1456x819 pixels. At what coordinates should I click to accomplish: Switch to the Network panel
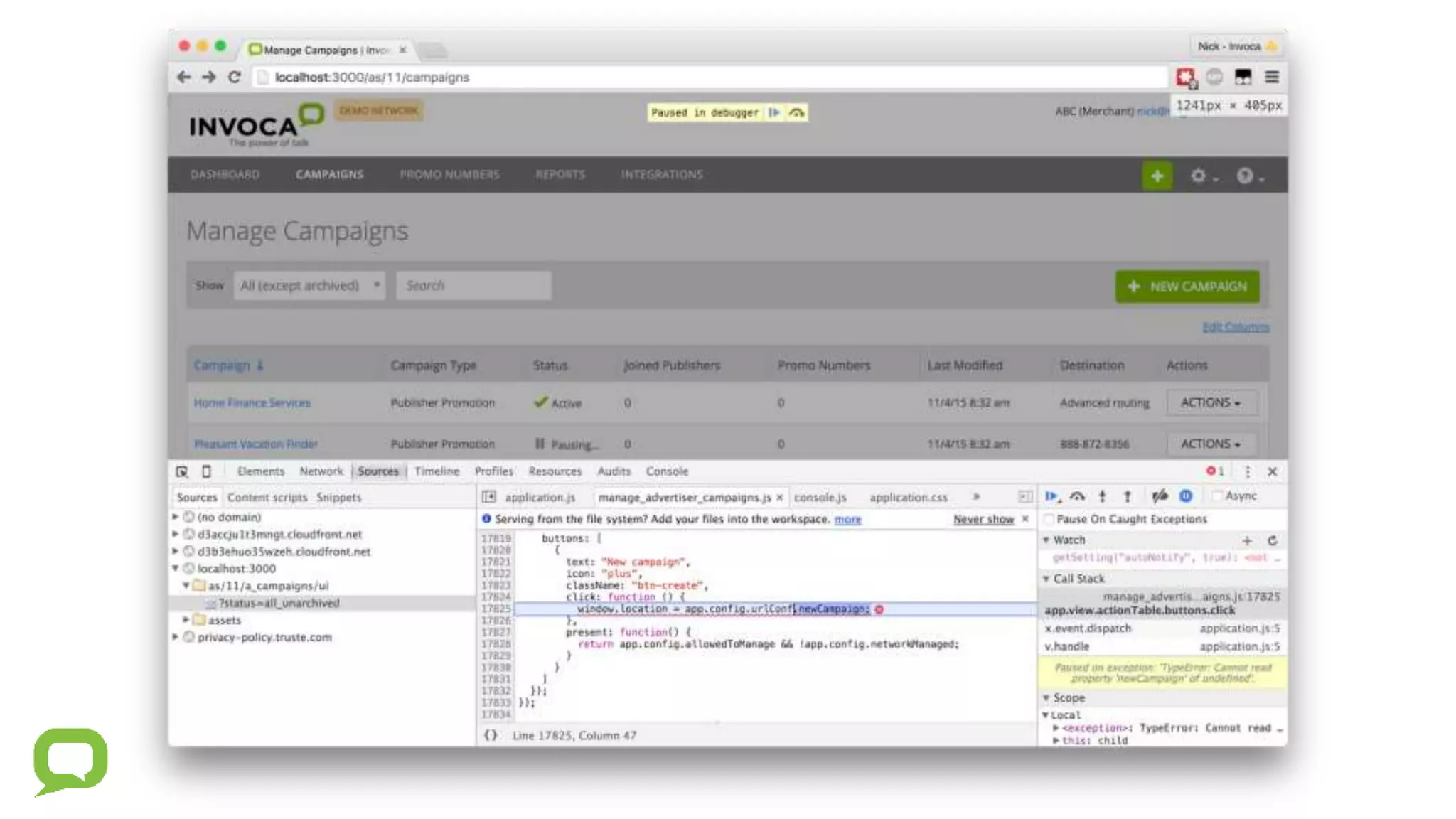tap(321, 471)
